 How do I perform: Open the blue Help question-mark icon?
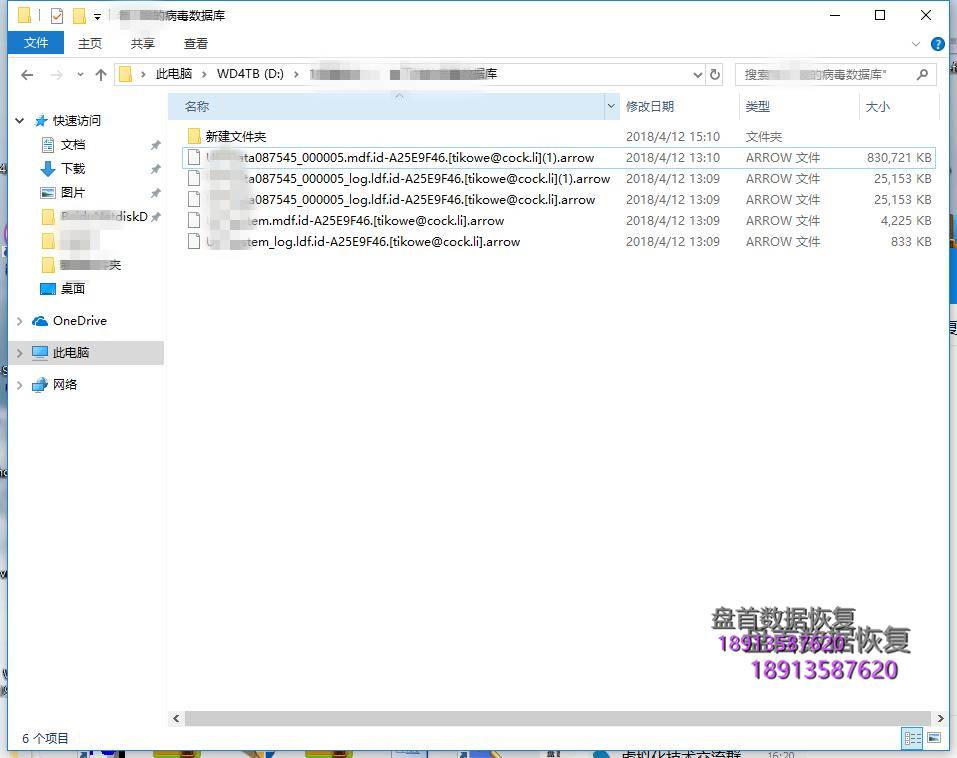(x=937, y=44)
